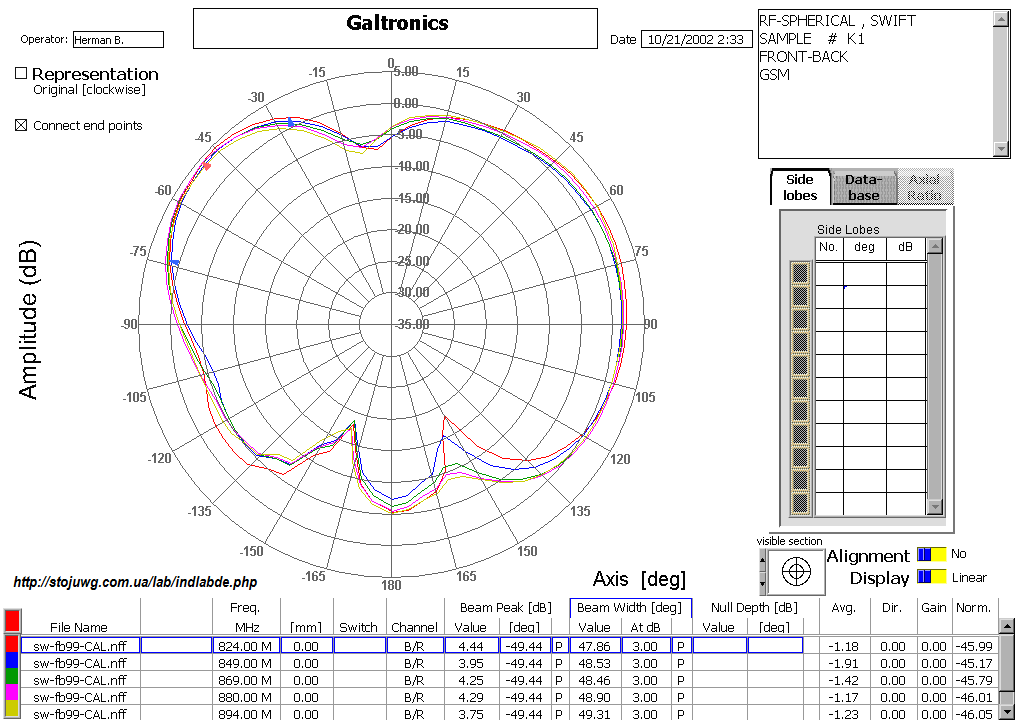Click the Beam Width [deg] column header
Screen dimensions: 1020x728
click(630, 608)
